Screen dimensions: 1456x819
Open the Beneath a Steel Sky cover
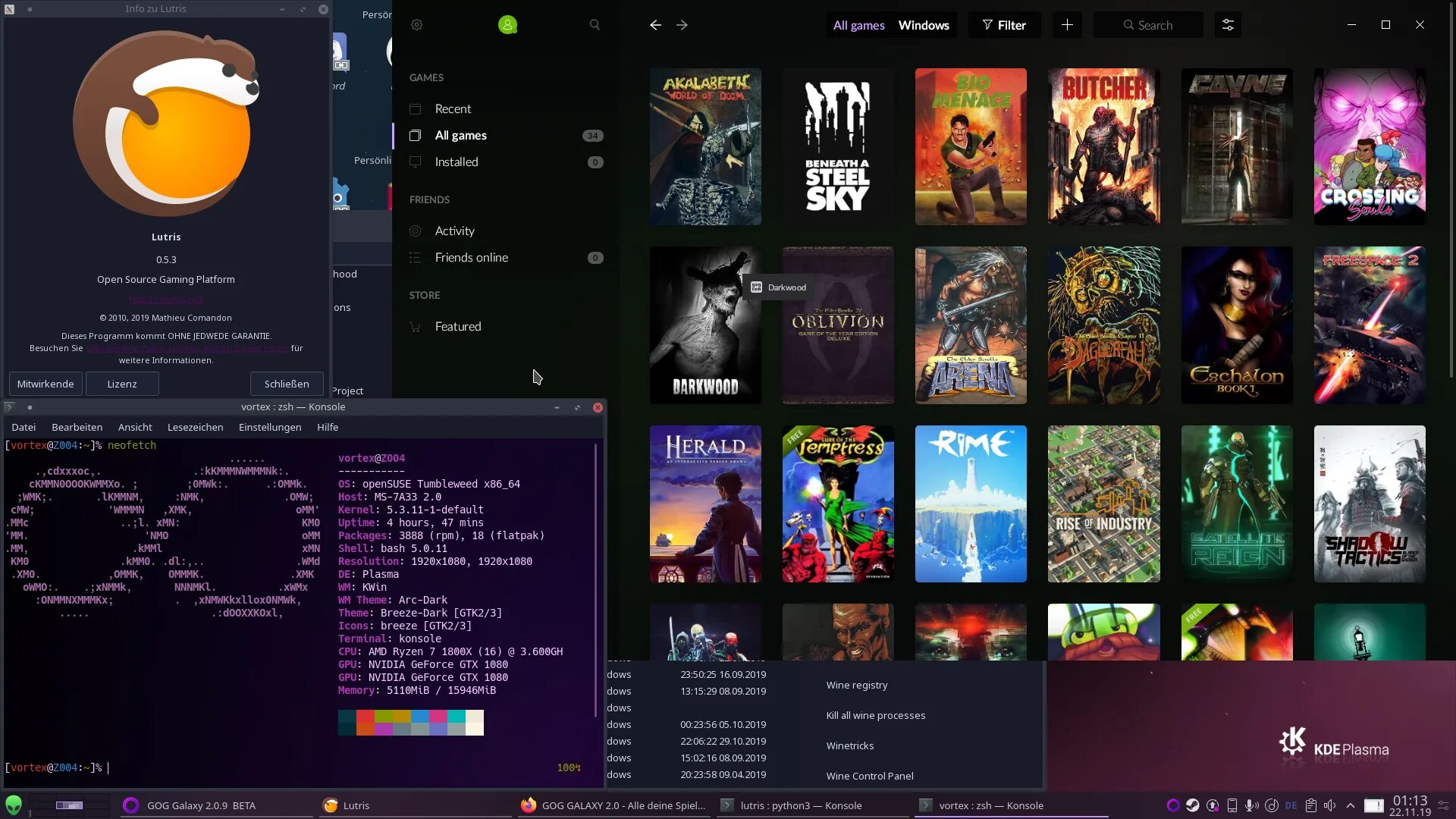tap(838, 146)
